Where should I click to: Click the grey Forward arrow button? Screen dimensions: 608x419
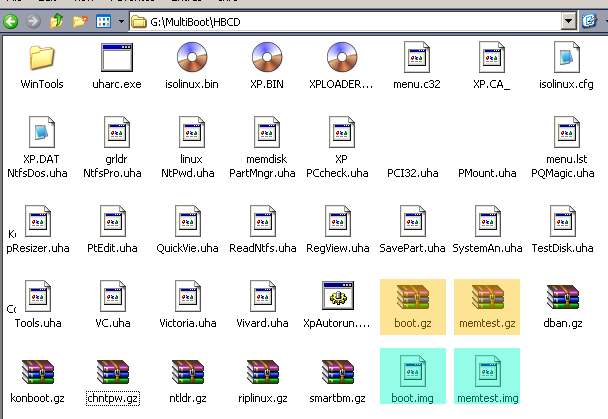tap(33, 21)
